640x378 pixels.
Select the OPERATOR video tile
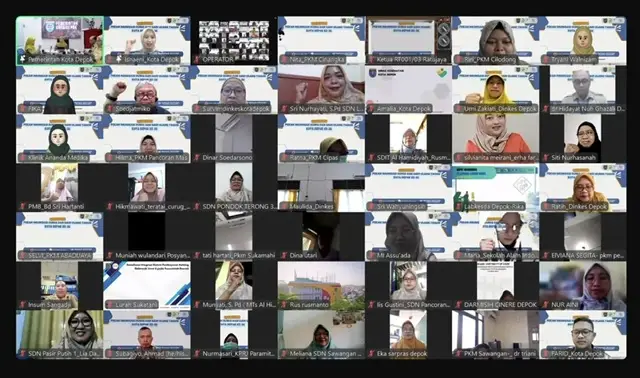pyautogui.click(x=234, y=41)
